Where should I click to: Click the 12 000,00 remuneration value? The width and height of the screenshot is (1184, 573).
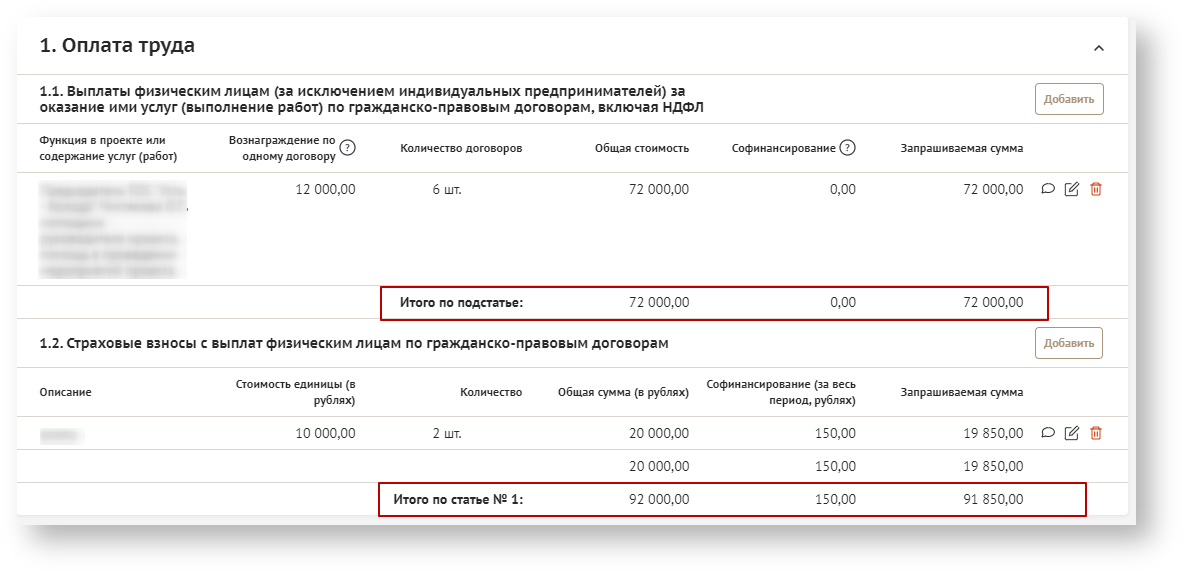(325, 189)
